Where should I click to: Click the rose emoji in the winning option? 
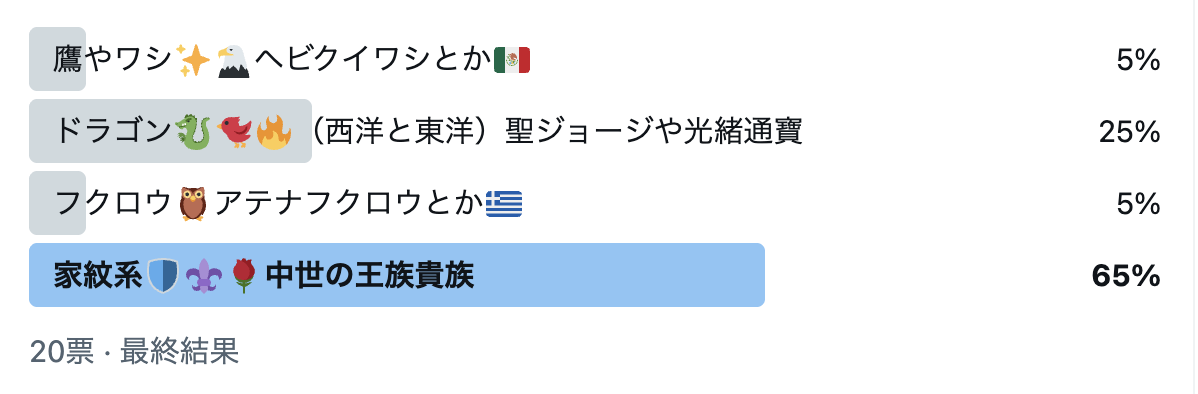(x=242, y=276)
